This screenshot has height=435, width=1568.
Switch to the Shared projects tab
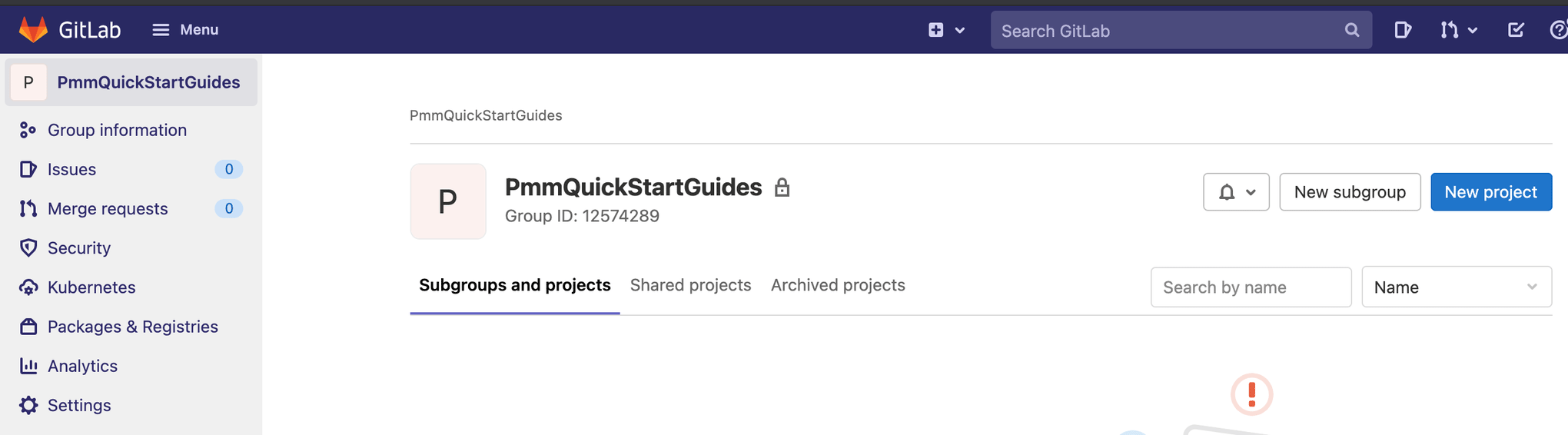coord(690,285)
